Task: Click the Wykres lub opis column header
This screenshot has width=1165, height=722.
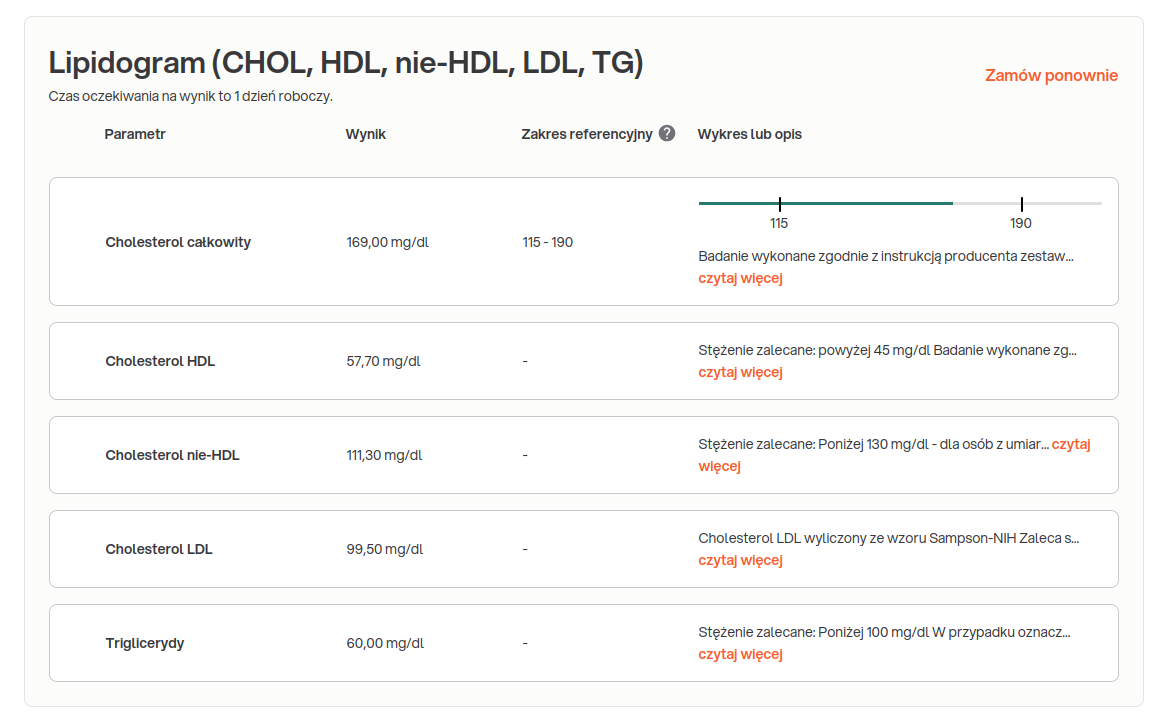Action: pos(750,134)
